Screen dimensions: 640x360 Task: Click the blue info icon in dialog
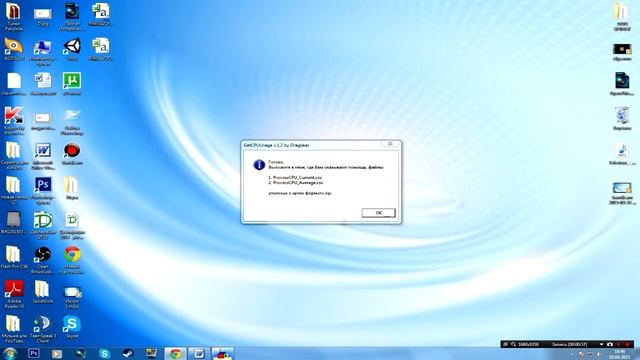pyautogui.click(x=259, y=164)
